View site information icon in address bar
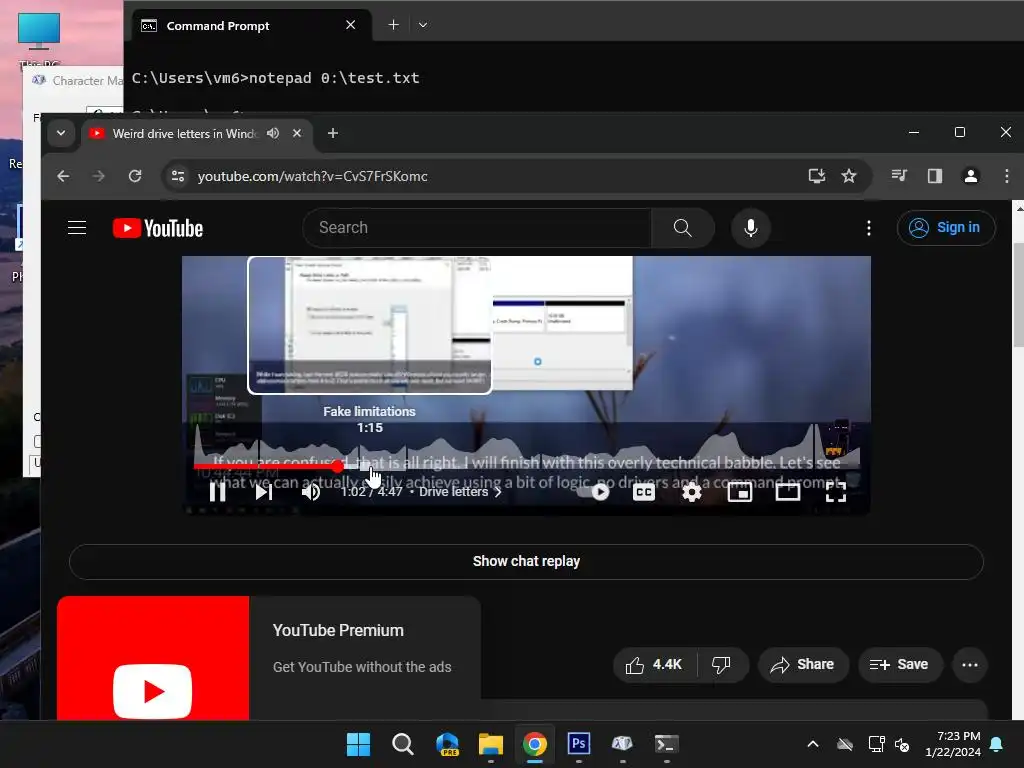 [x=178, y=176]
